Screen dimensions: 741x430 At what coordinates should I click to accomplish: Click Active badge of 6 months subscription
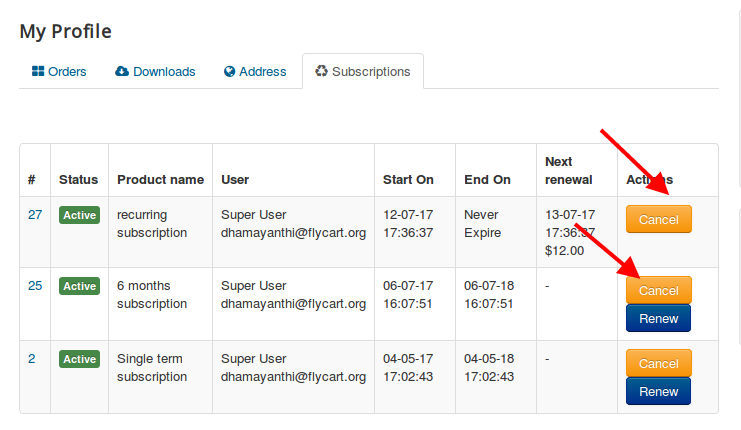tap(80, 286)
